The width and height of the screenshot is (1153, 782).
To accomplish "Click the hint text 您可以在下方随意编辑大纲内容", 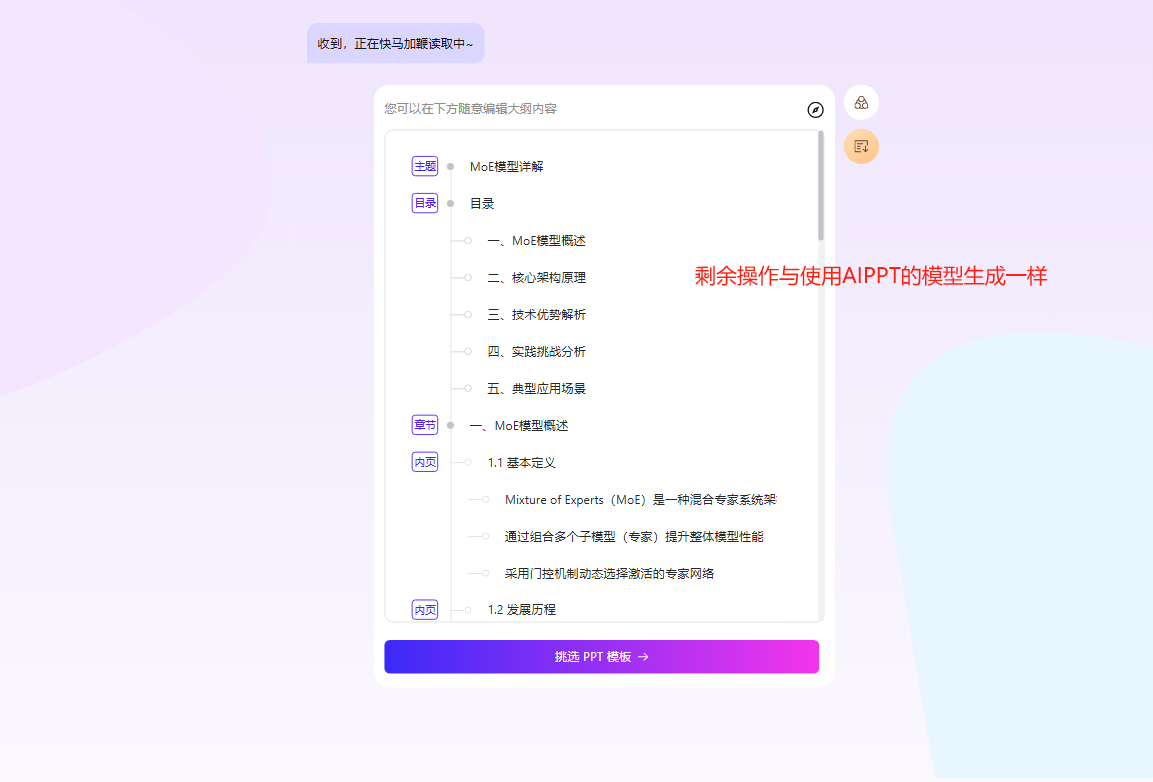I will [x=471, y=109].
